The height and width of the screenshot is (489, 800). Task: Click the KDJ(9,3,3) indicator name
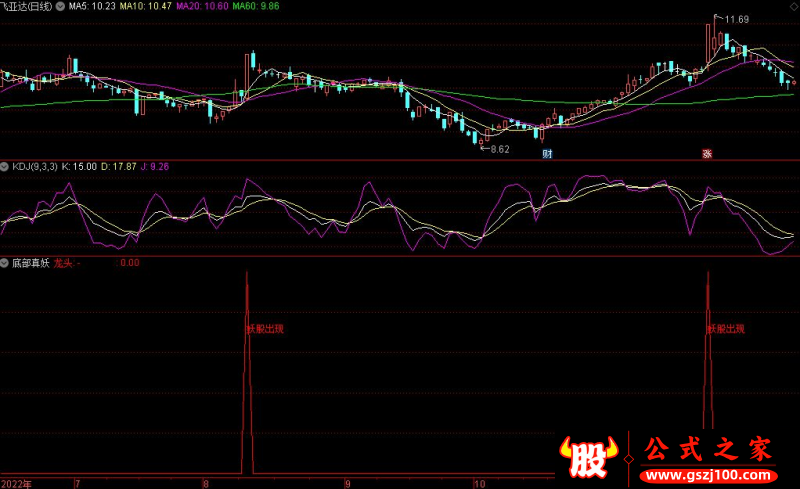[34, 165]
